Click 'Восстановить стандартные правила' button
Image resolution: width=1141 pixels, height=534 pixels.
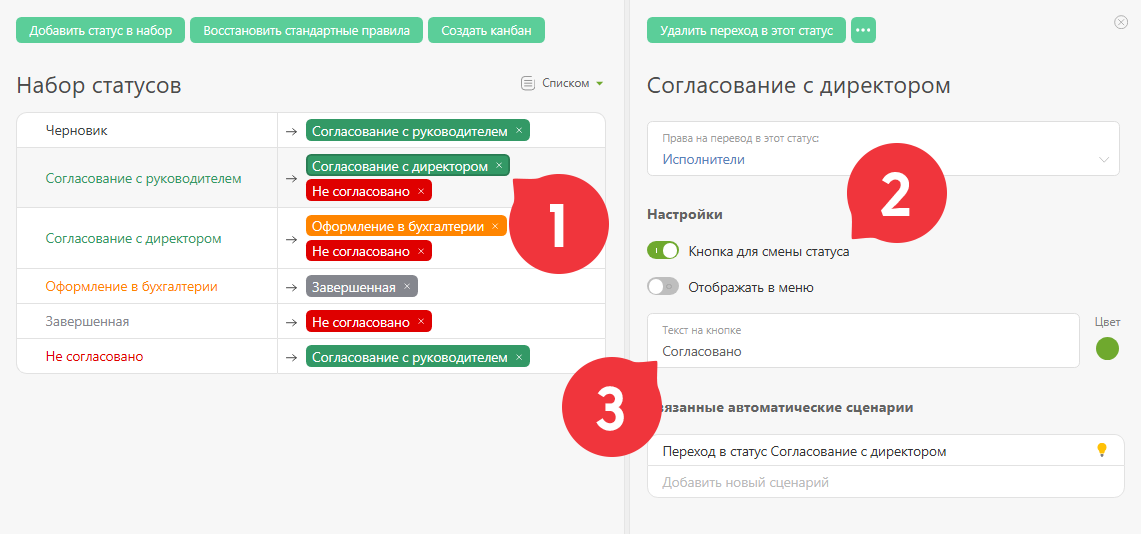click(306, 31)
